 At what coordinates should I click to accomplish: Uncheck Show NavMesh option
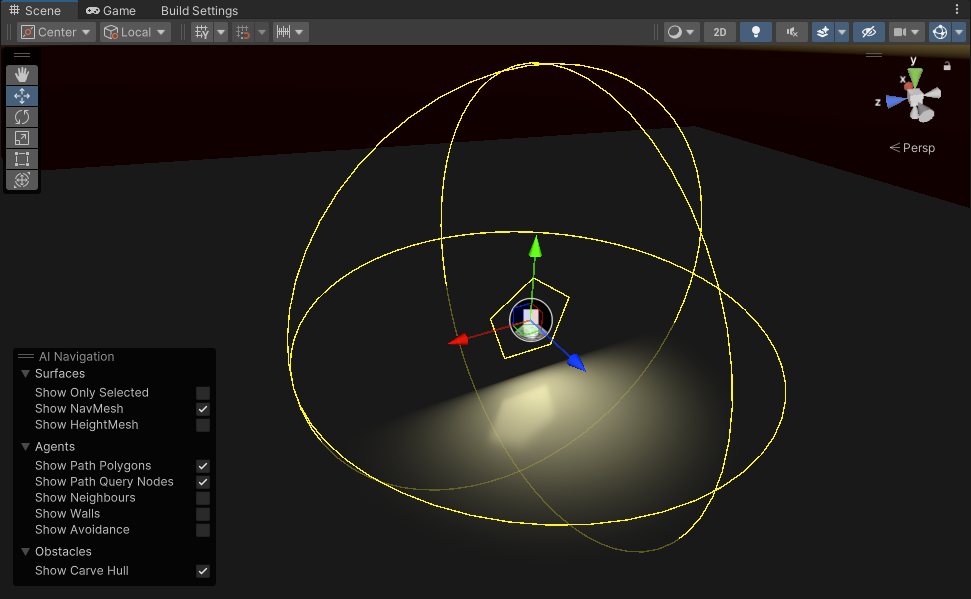click(203, 409)
